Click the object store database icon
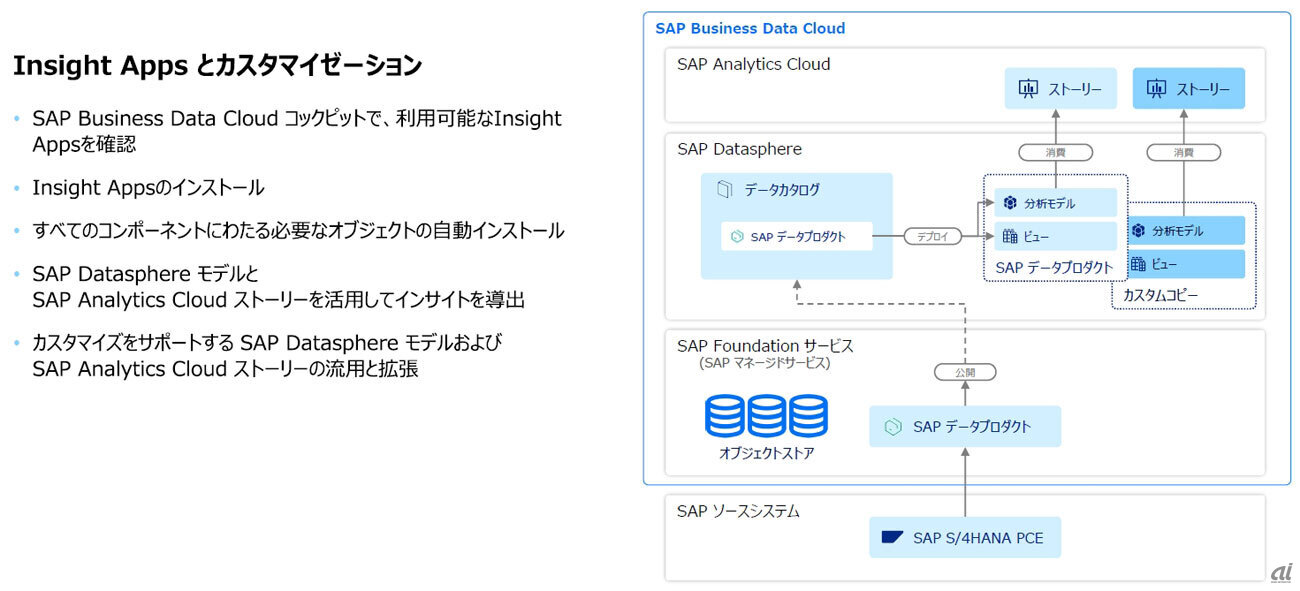Viewport: 1300px width, 591px height. click(766, 416)
